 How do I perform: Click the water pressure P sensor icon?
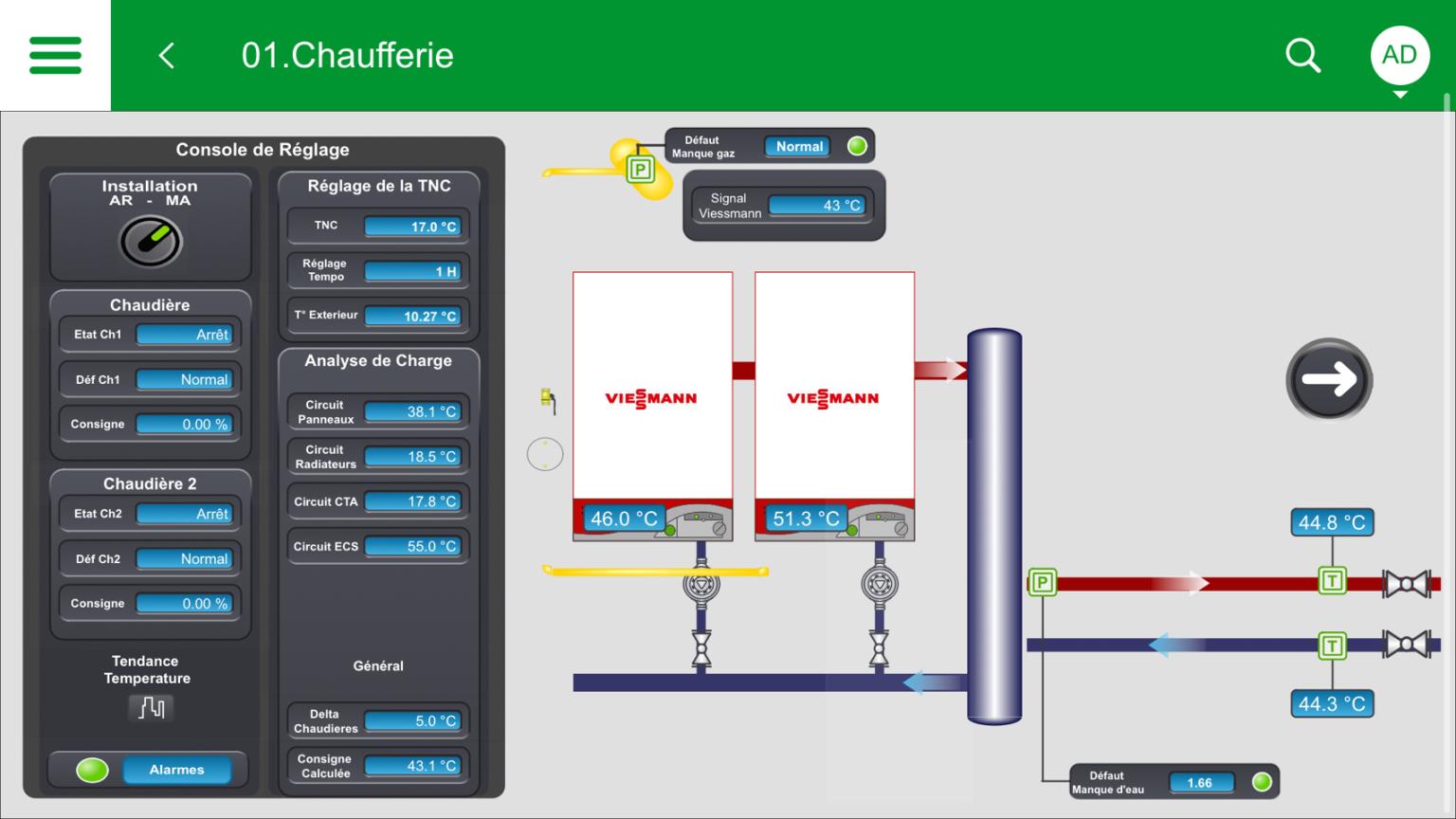click(1042, 582)
